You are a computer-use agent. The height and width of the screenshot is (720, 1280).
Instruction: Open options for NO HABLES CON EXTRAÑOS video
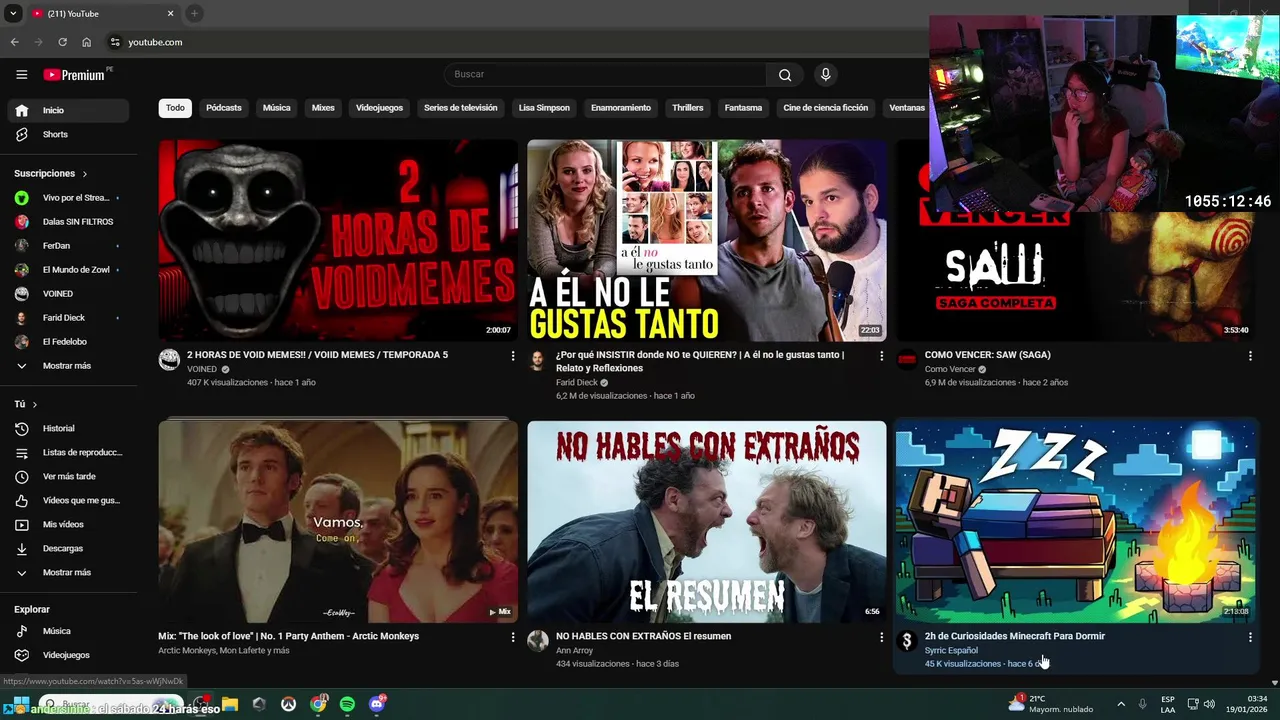coord(881,637)
